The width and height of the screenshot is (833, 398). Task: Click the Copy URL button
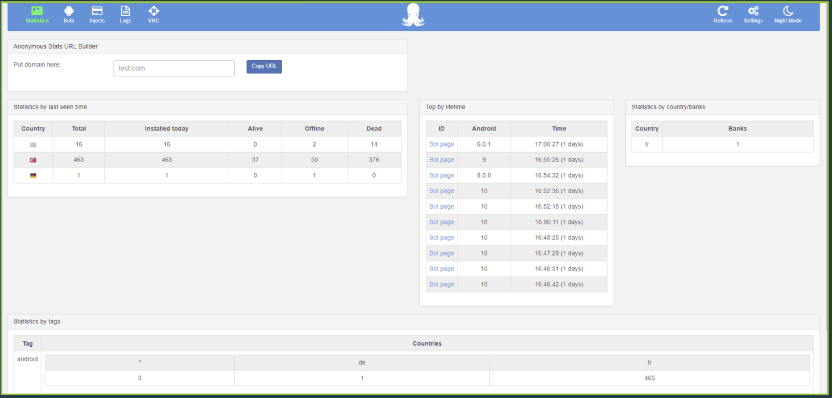[264, 66]
